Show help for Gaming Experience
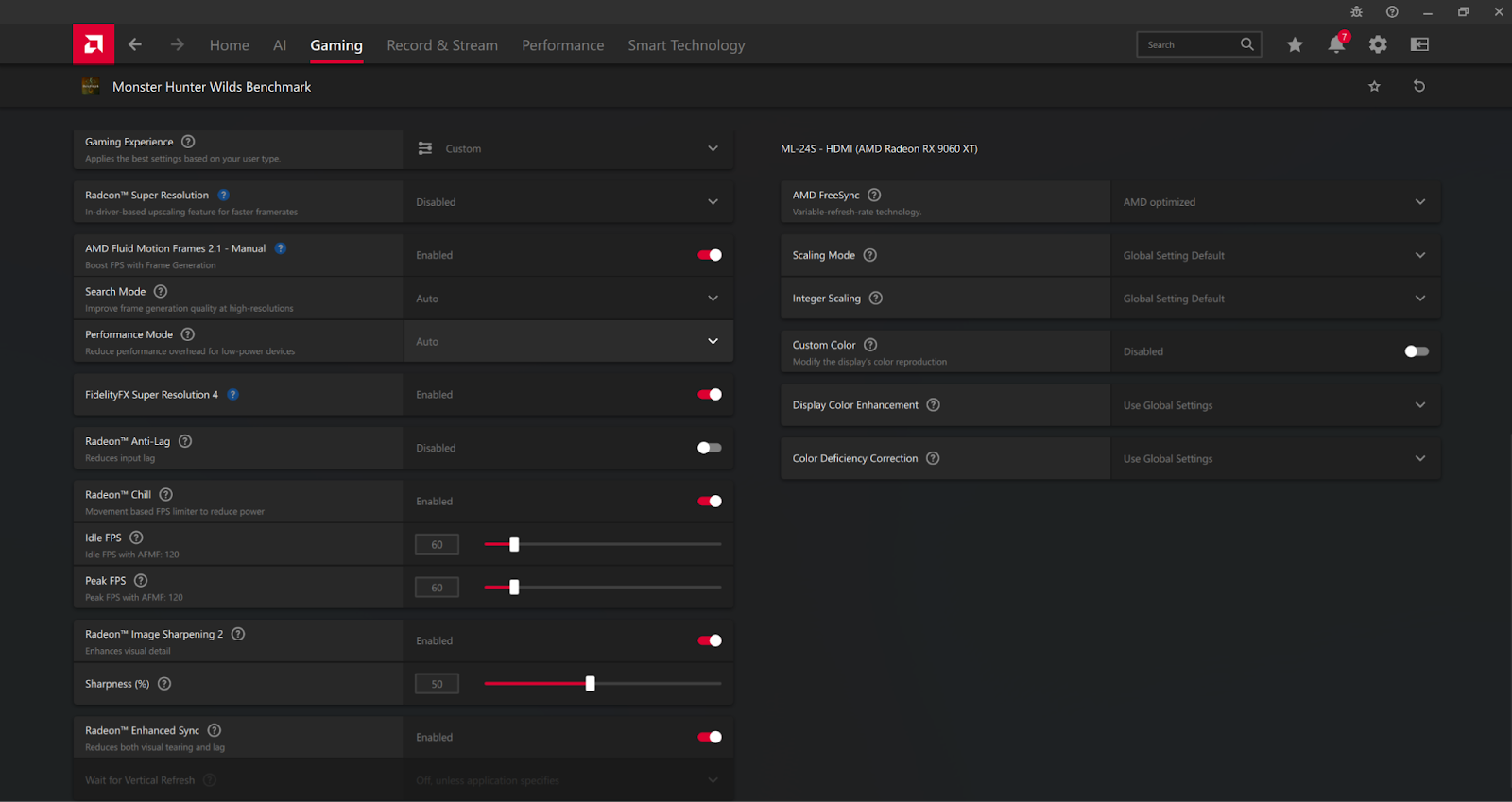 (188, 142)
